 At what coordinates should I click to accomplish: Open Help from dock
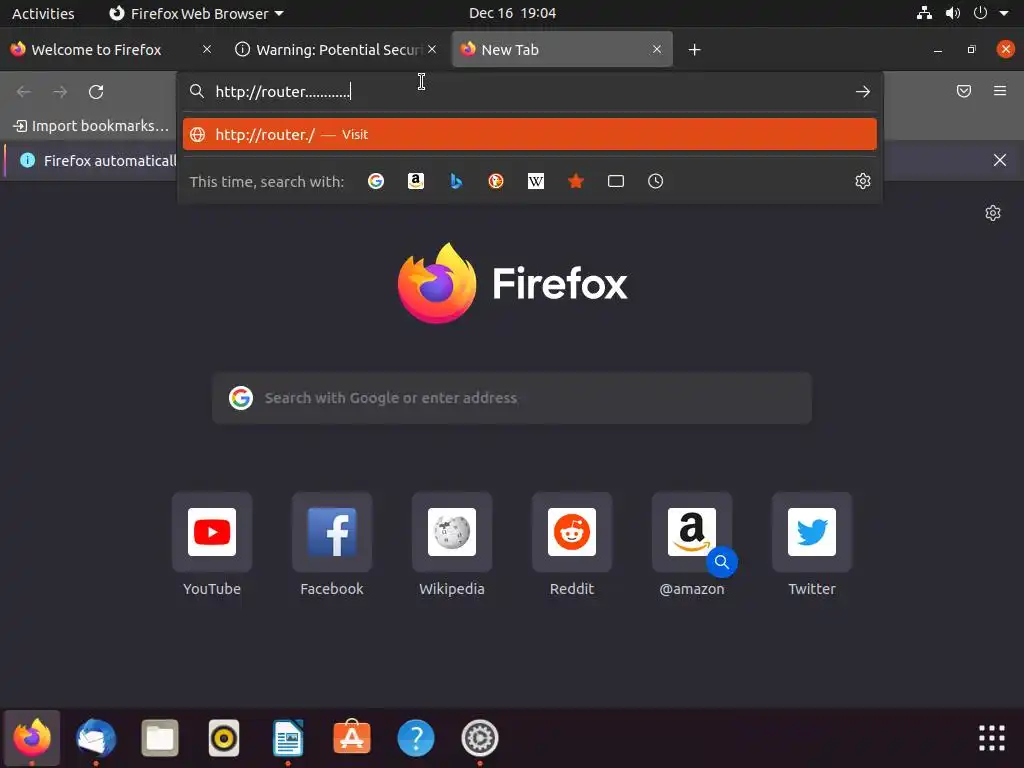(416, 738)
